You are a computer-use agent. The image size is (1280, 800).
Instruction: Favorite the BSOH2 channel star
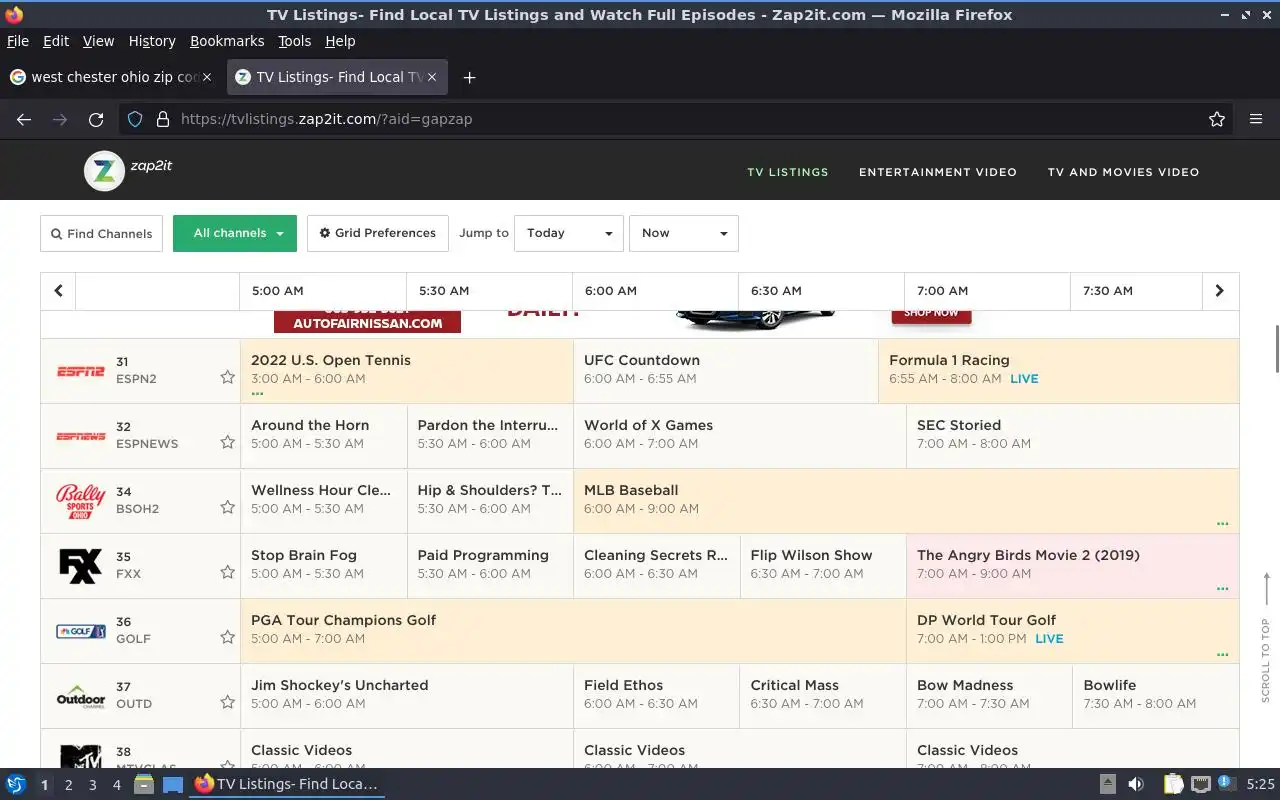click(227, 507)
